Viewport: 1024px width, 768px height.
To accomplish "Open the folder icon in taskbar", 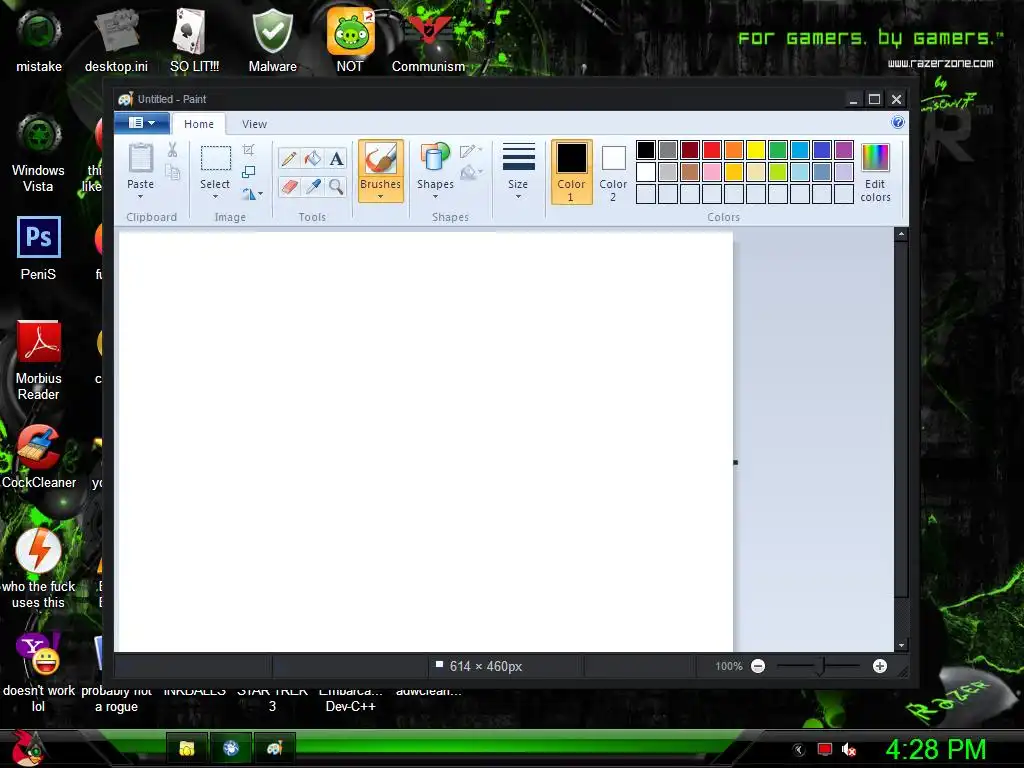I will pos(187,748).
